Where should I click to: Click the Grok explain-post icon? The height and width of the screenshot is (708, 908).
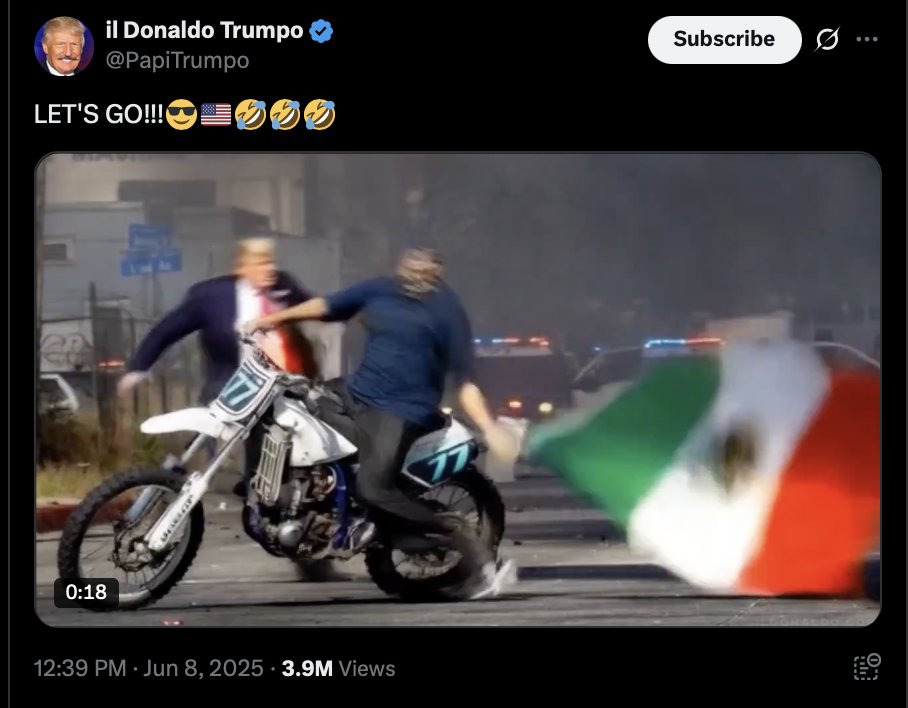827,39
